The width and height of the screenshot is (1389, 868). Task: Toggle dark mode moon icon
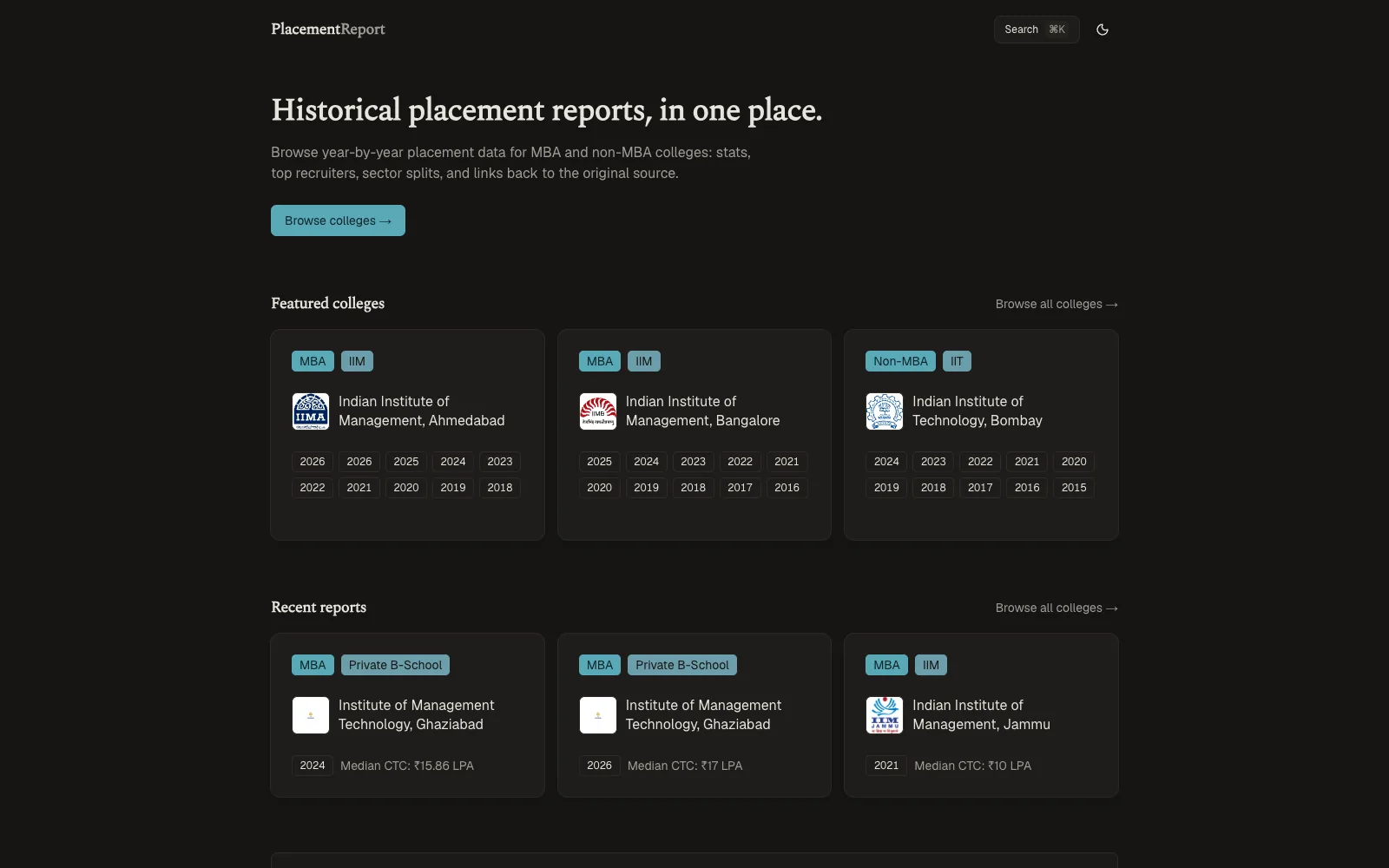[1103, 30]
